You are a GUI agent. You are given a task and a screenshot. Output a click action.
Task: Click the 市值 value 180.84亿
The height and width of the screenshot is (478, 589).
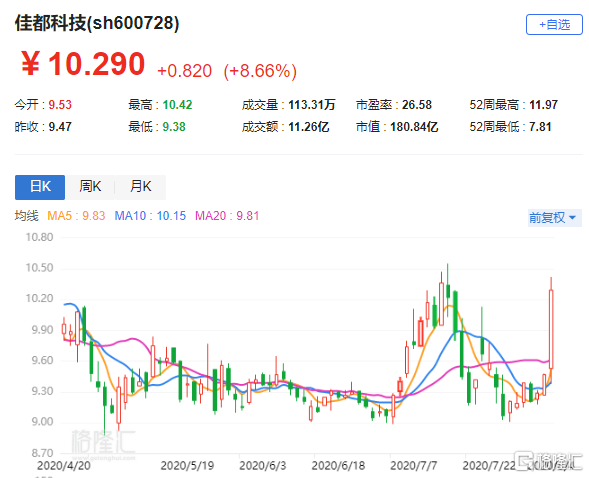[x=414, y=127]
